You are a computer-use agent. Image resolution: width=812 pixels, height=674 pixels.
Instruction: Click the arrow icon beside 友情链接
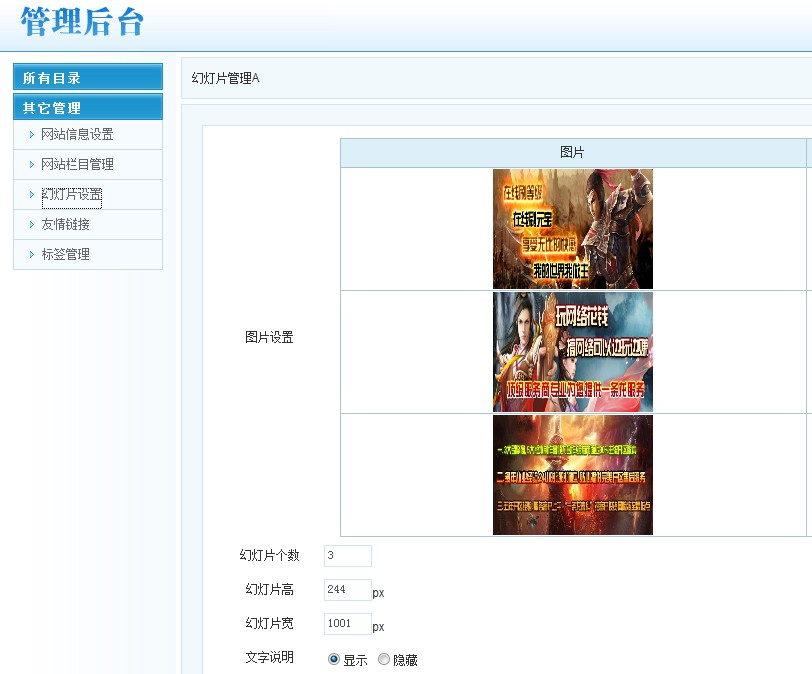pos(32,225)
